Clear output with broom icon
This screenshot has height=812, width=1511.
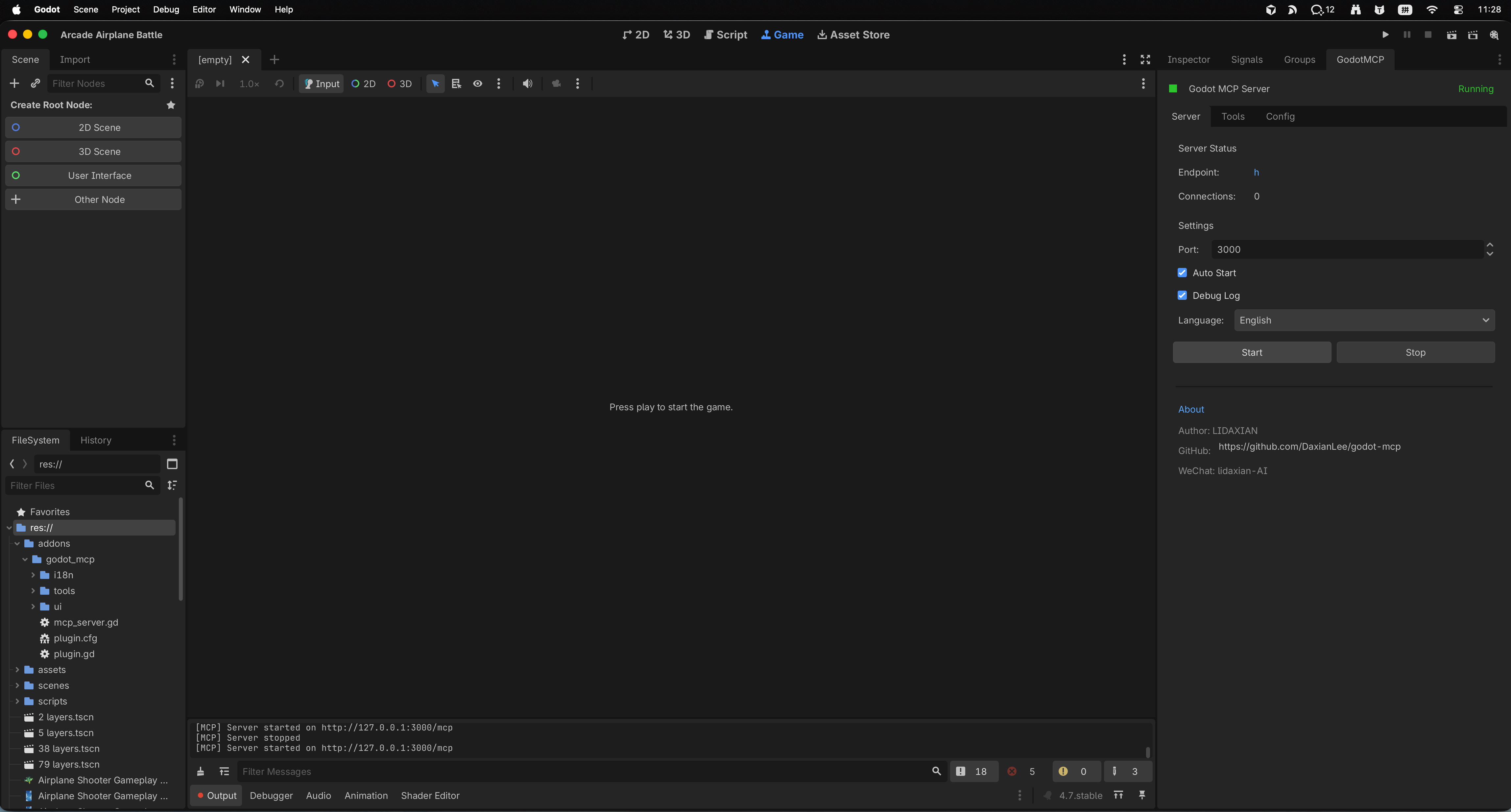pyautogui.click(x=200, y=772)
